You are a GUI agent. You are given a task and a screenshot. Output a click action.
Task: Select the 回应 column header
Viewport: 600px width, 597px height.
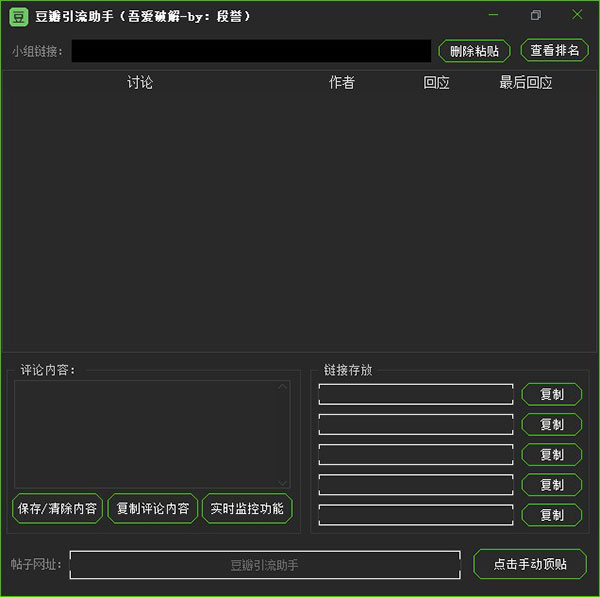436,82
